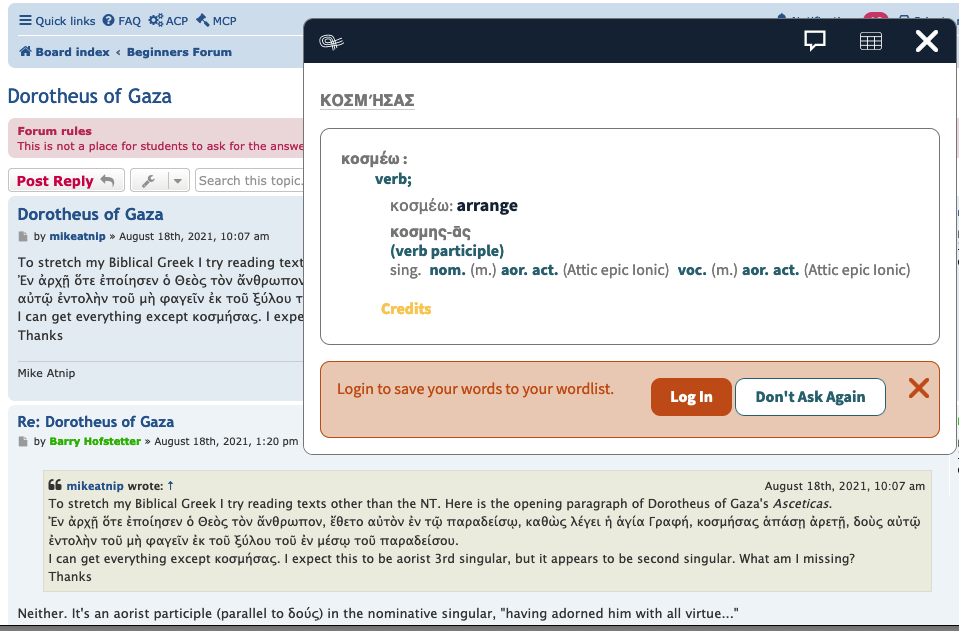
Task: Open the Credits link in dictionary entry
Action: point(406,309)
